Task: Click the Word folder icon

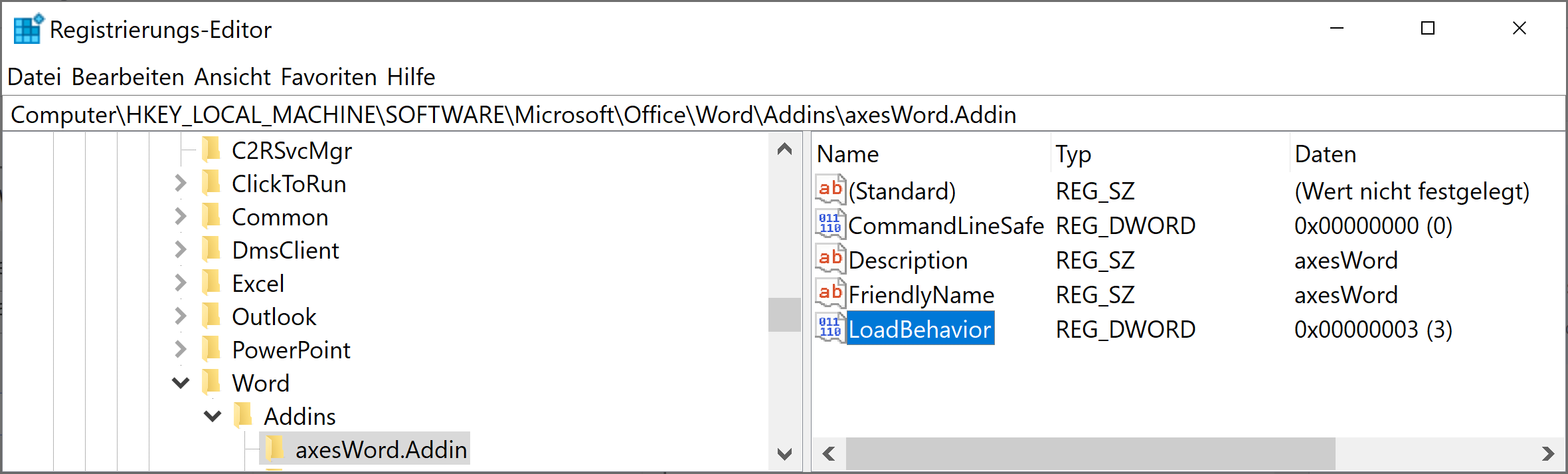Action: [211, 383]
